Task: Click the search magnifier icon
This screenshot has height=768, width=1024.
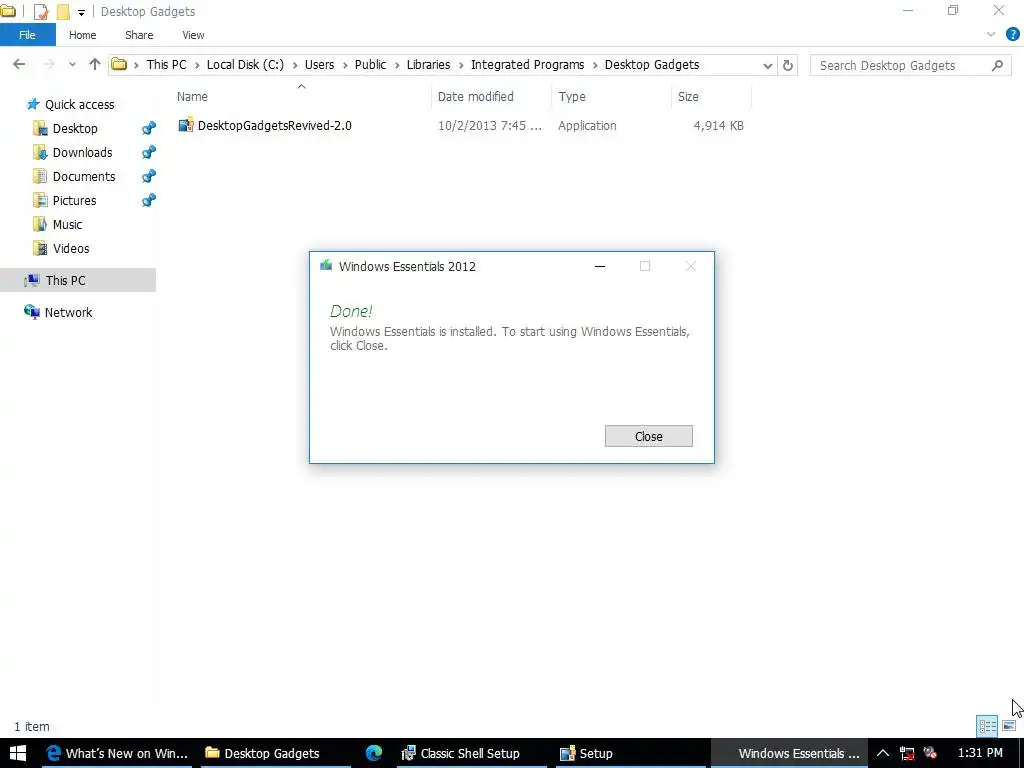Action: (997, 65)
